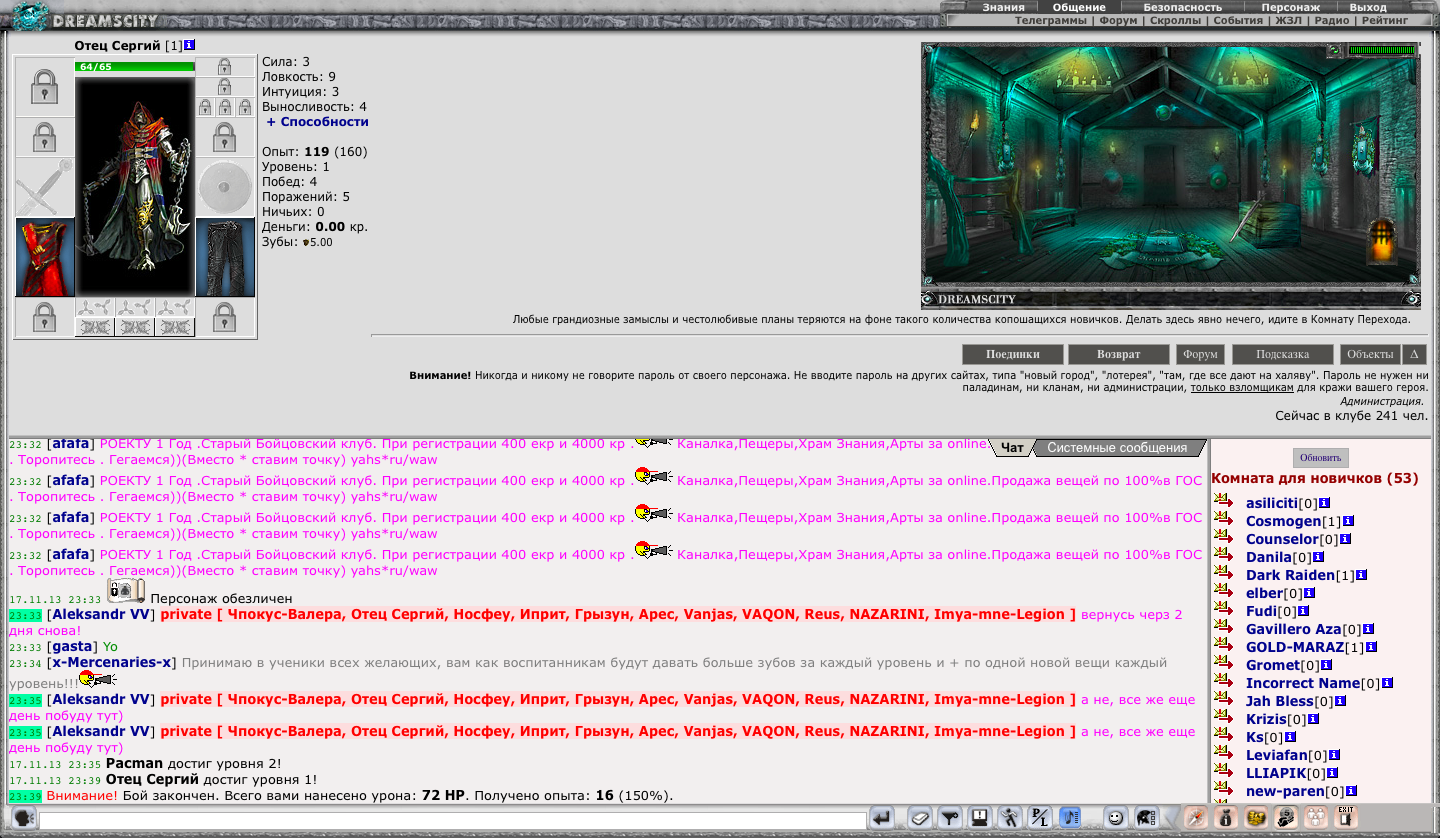Click the send message arrow icon
The image size is (1440, 838).
point(881,818)
